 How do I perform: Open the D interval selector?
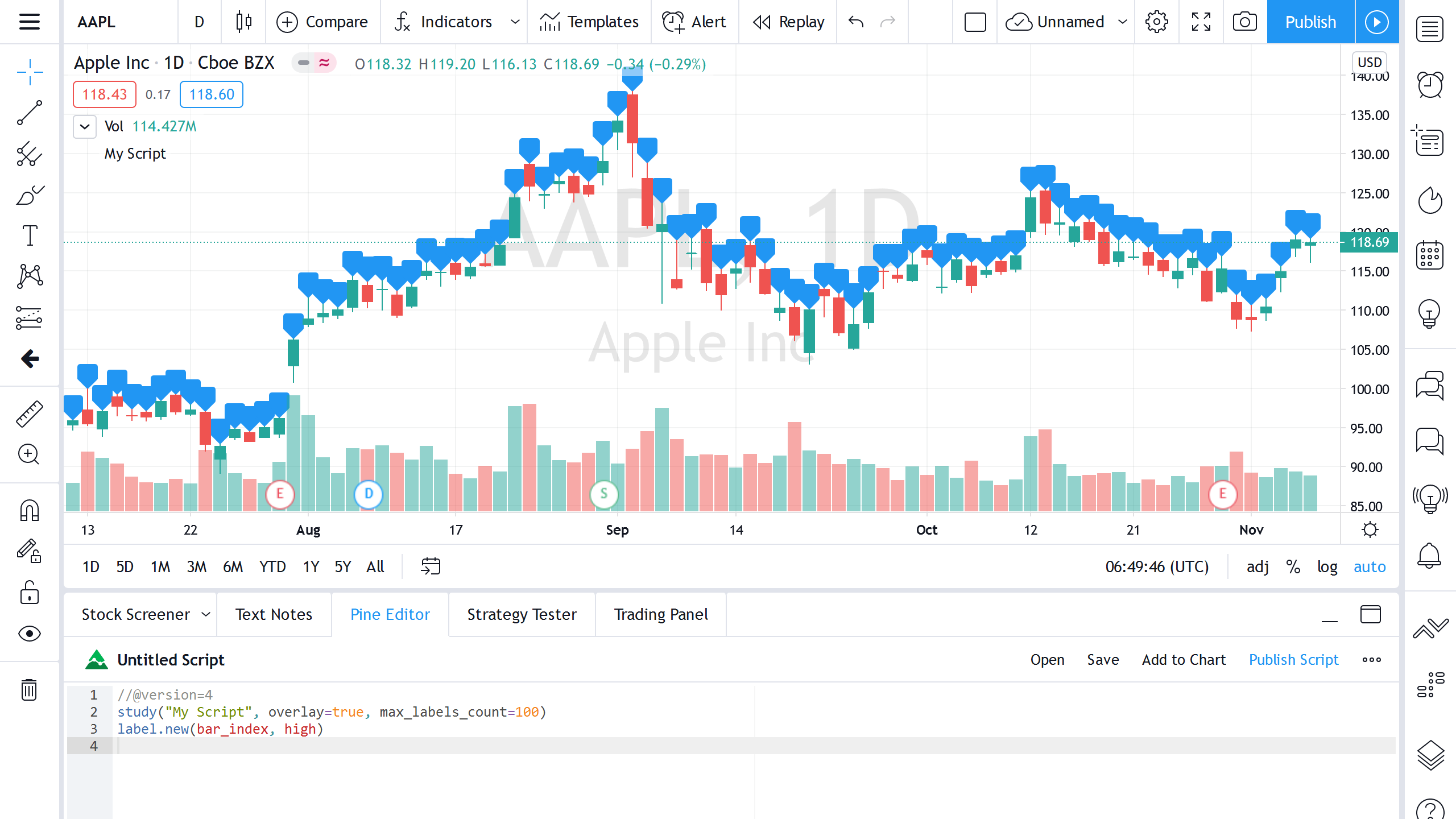click(x=199, y=22)
